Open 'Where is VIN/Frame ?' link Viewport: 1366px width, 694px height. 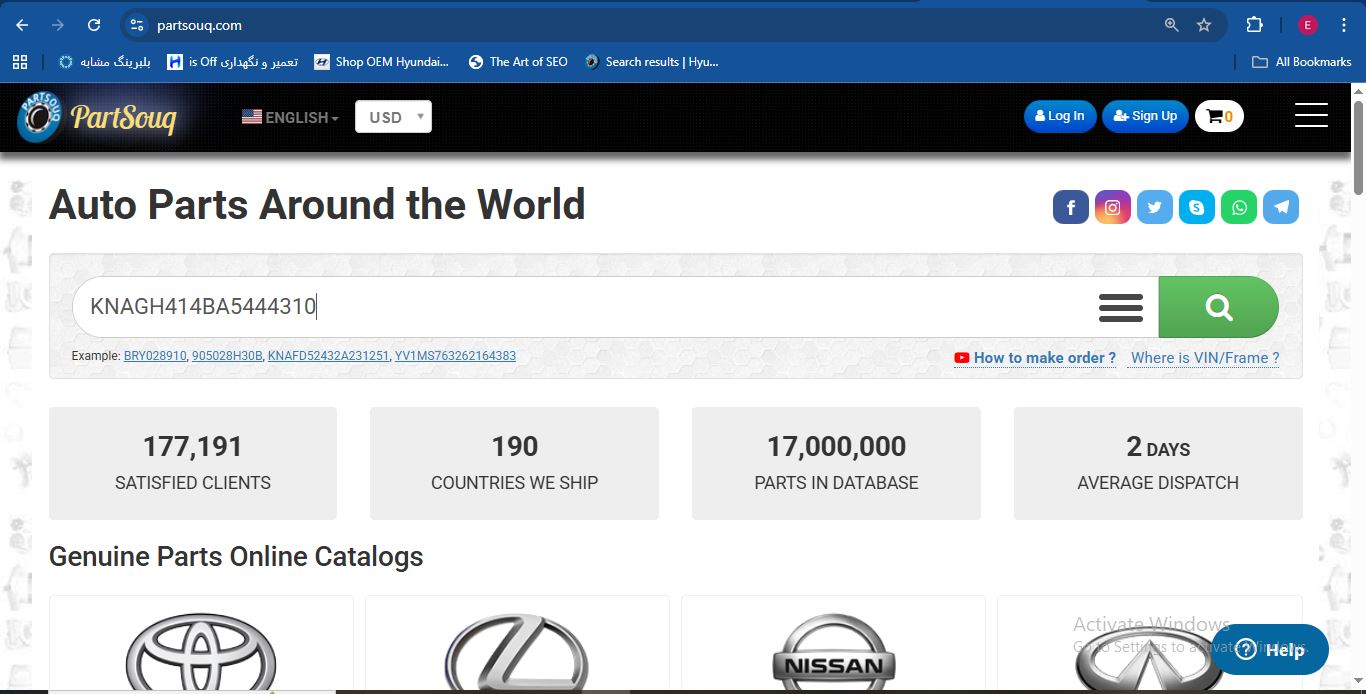[1205, 358]
